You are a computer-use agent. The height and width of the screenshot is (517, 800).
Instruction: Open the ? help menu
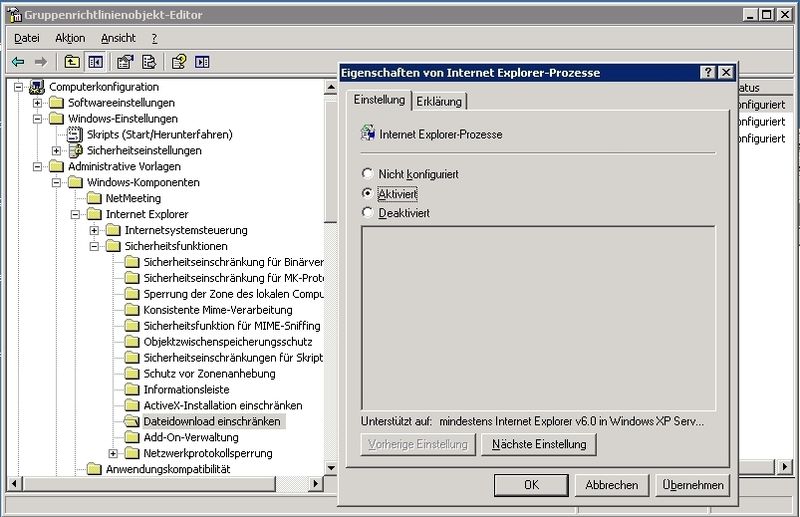(154, 38)
